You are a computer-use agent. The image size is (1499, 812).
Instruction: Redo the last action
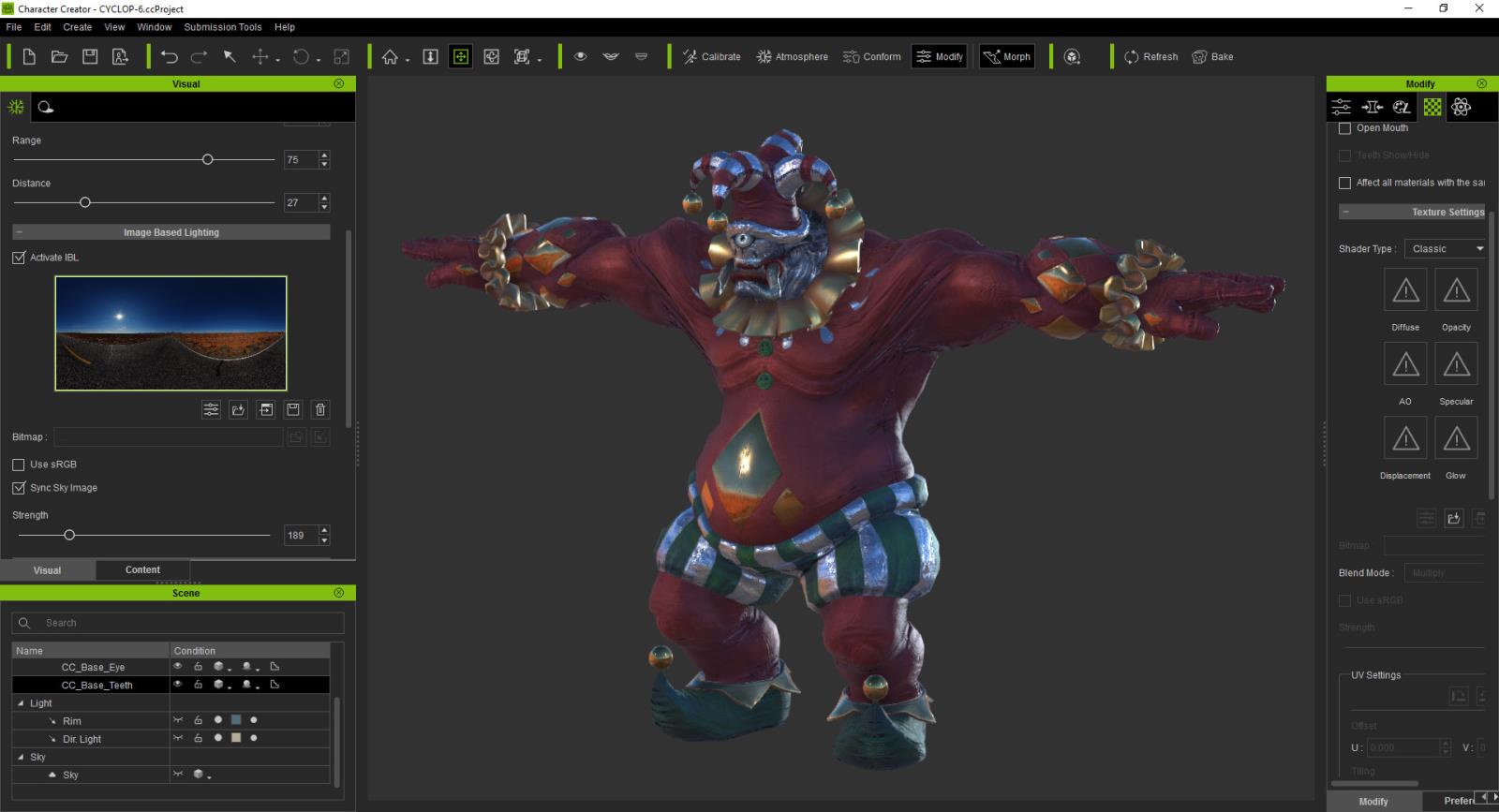click(199, 57)
